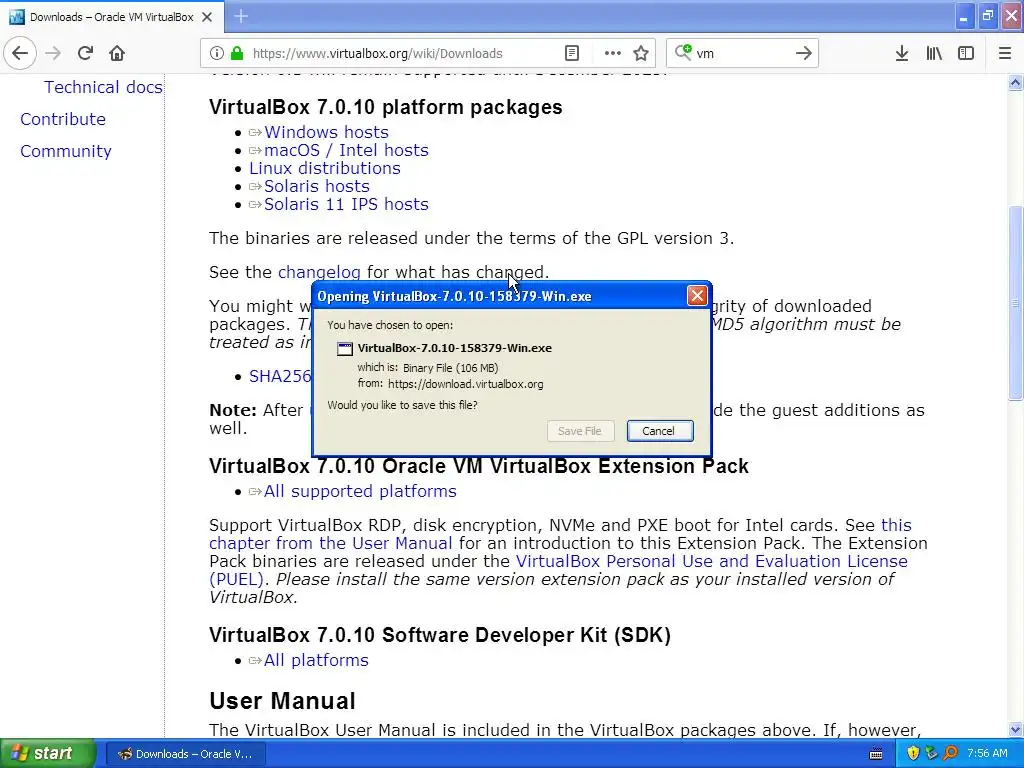The image size is (1024, 768).
Task: Open the Firefox home page
Action: (x=117, y=53)
